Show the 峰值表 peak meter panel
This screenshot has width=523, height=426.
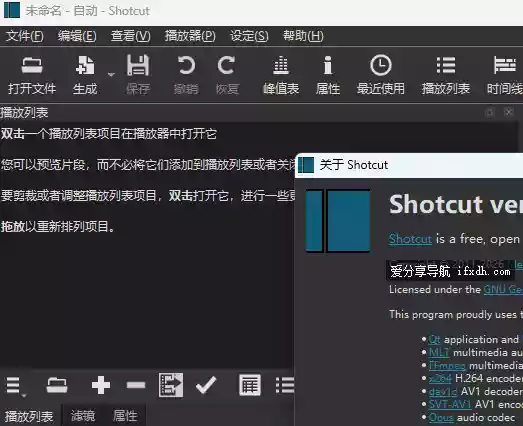281,75
